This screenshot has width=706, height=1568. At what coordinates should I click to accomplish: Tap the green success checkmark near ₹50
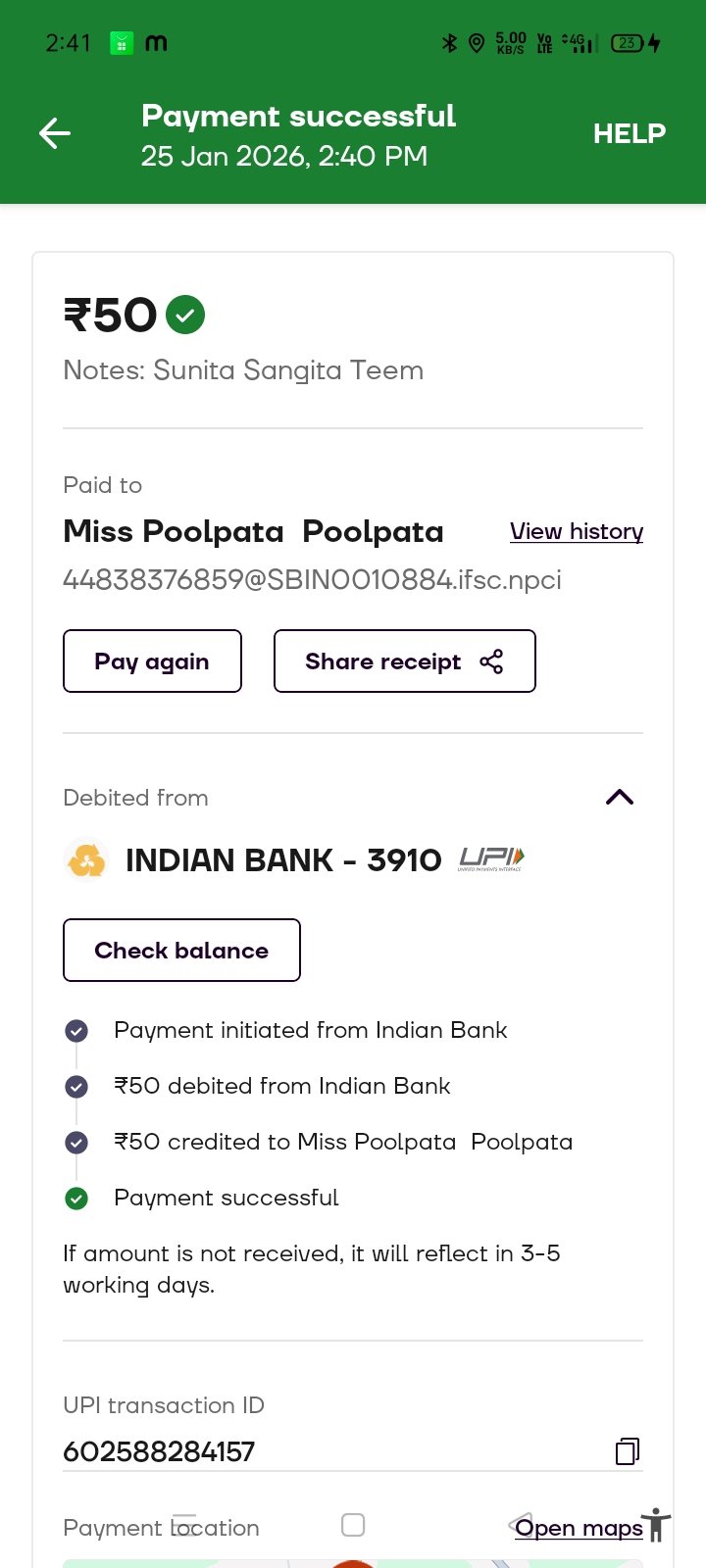pyautogui.click(x=185, y=315)
